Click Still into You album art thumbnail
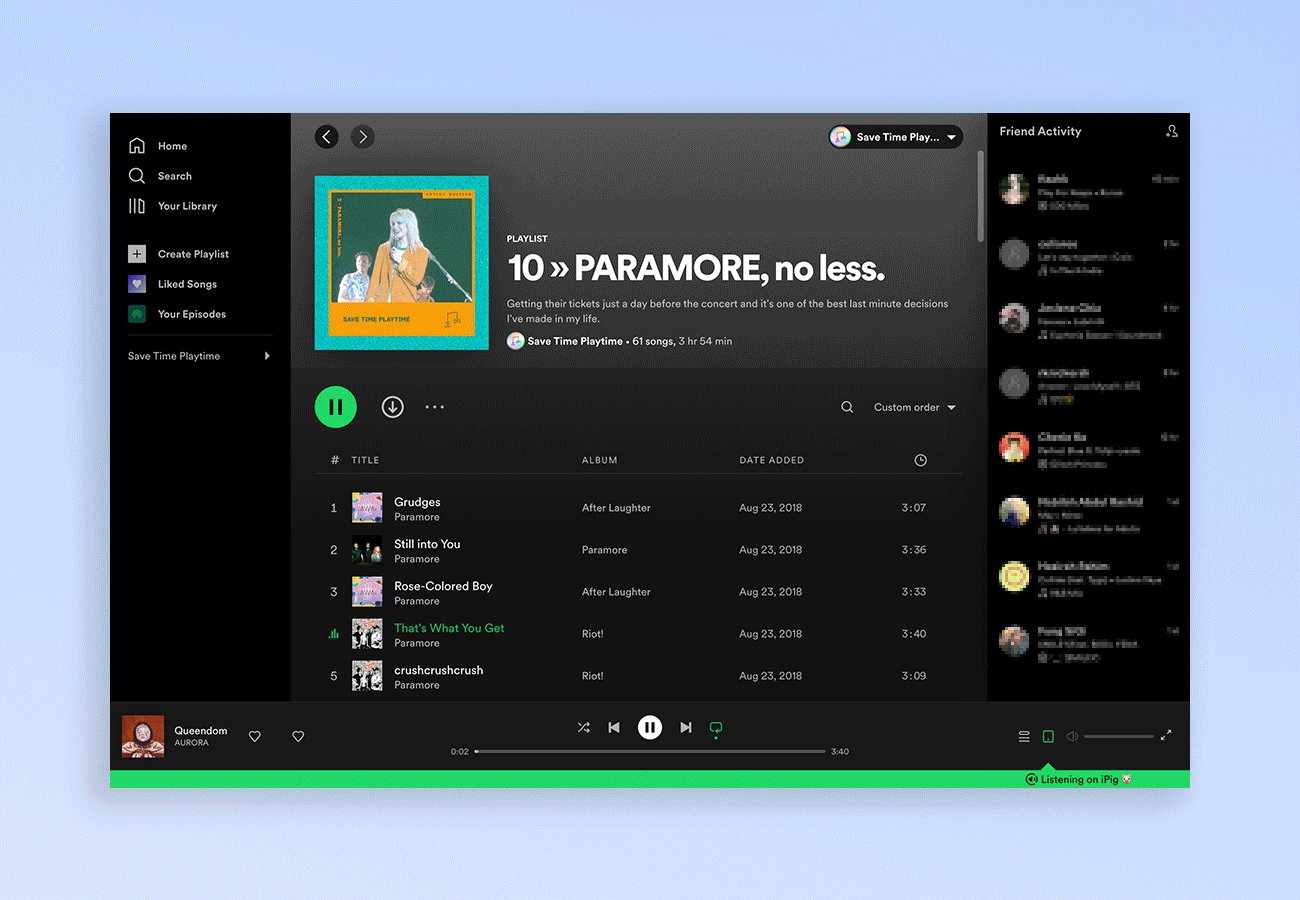Screen dimensions: 1300x900 click(367, 550)
